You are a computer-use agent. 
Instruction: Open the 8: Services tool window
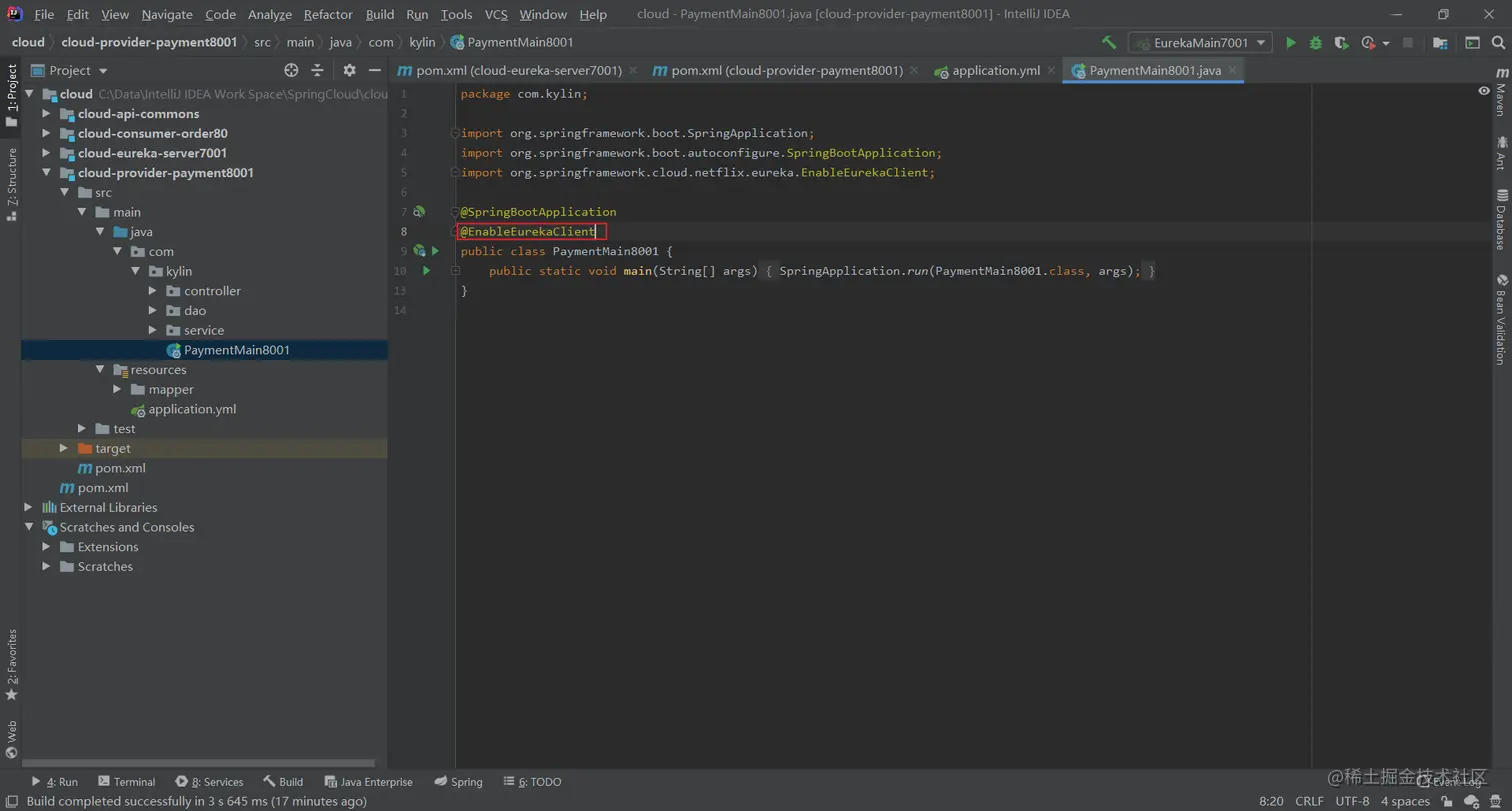tap(210, 782)
